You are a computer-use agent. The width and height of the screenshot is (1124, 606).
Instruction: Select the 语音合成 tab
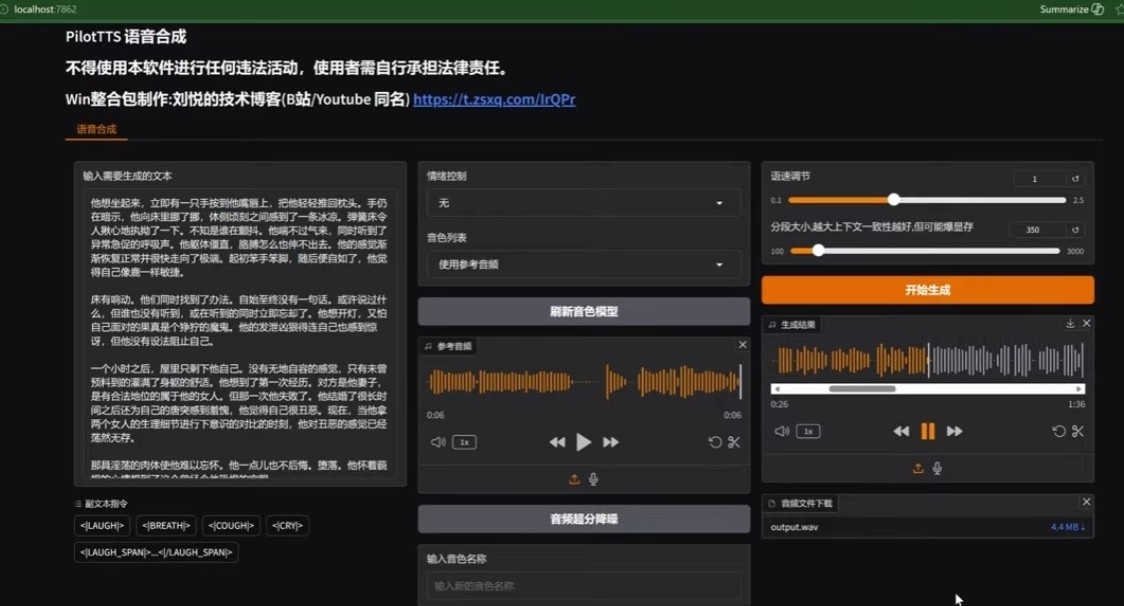pos(96,129)
